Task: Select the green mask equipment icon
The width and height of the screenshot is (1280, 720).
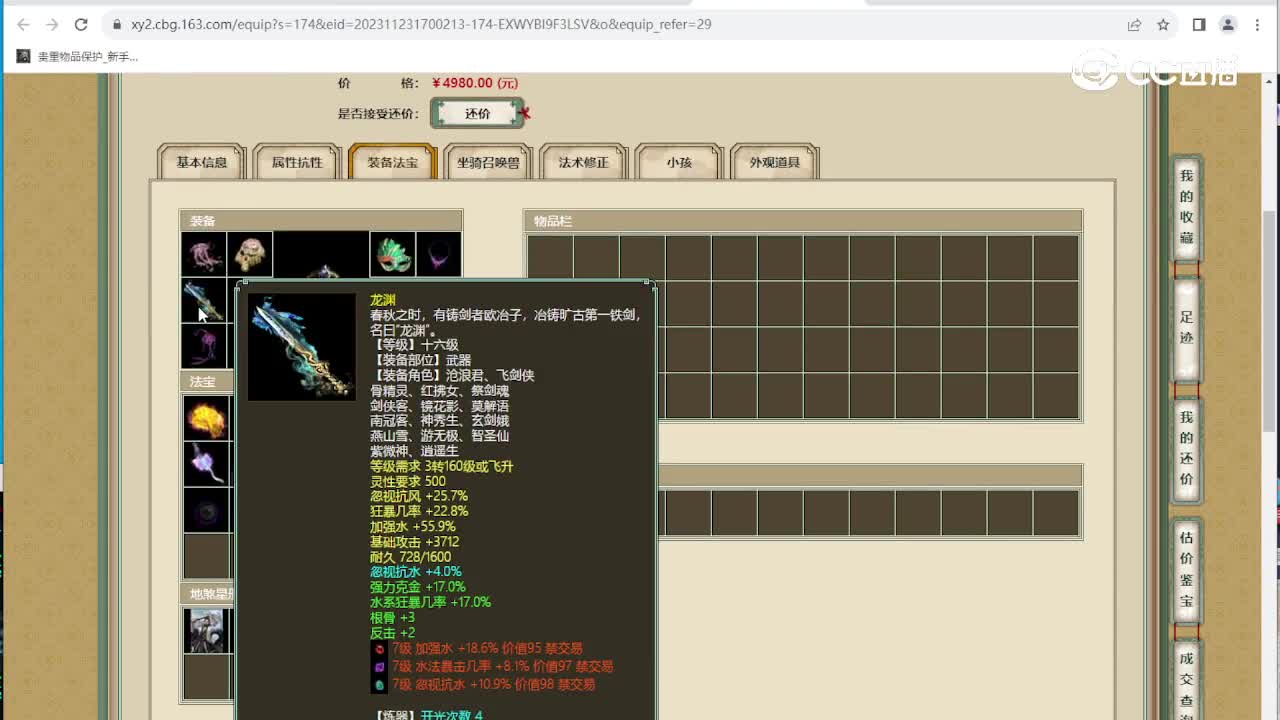Action: click(392, 255)
